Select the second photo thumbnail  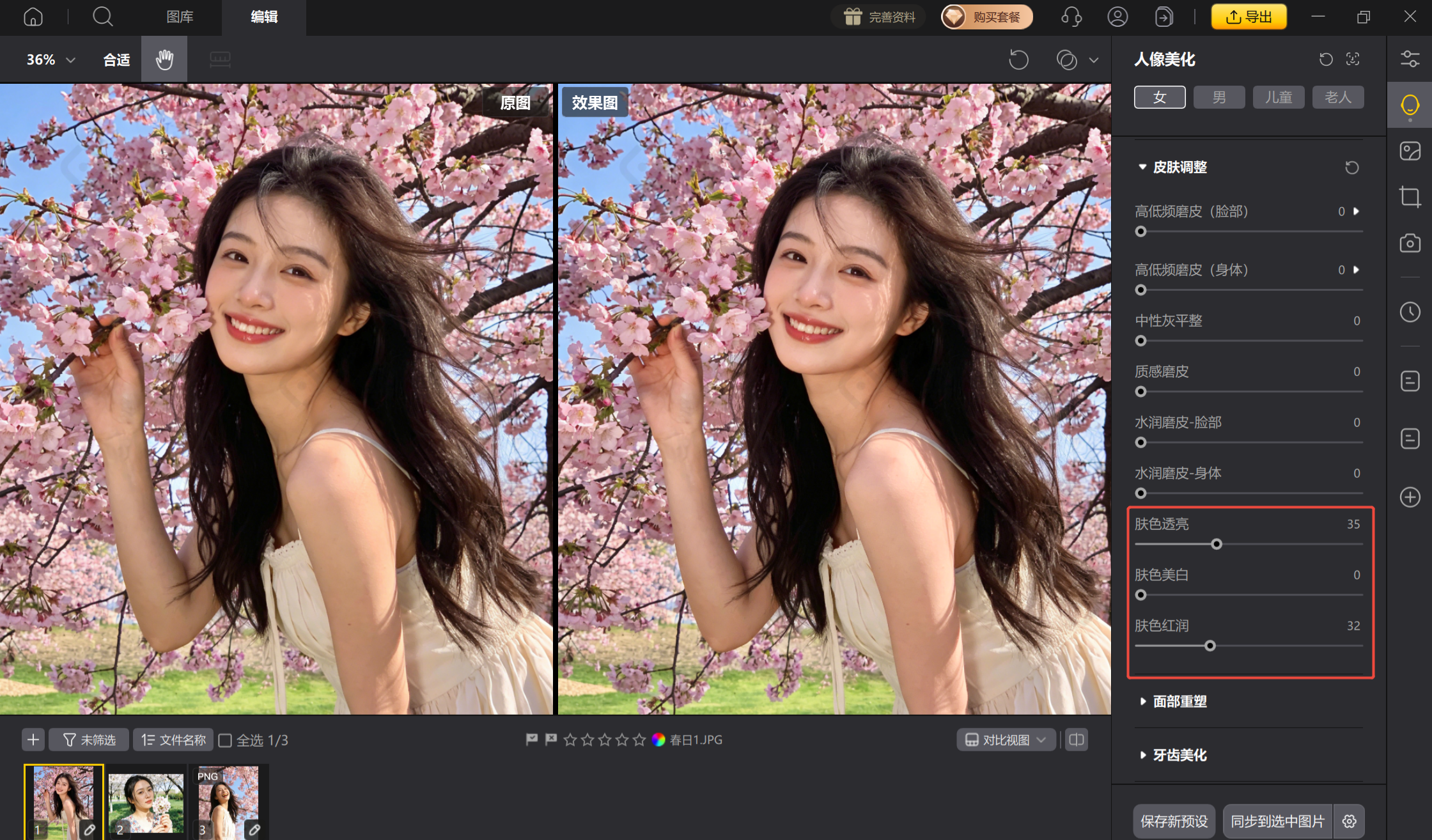coord(146,803)
